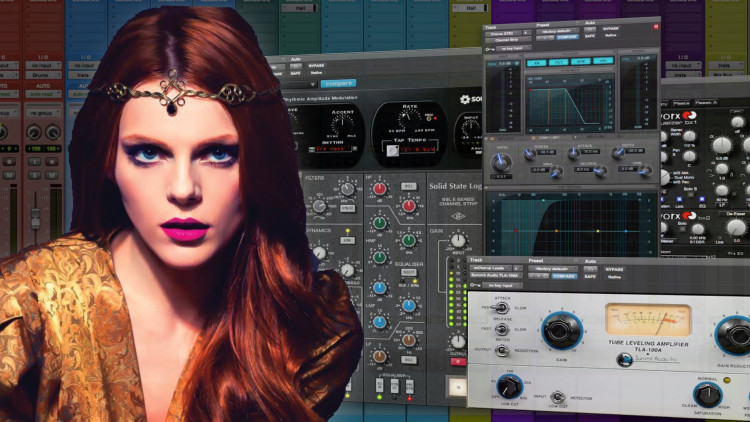Click the Mix Bus output selector in mixer
The width and height of the screenshot is (750, 422).
[725, 75]
